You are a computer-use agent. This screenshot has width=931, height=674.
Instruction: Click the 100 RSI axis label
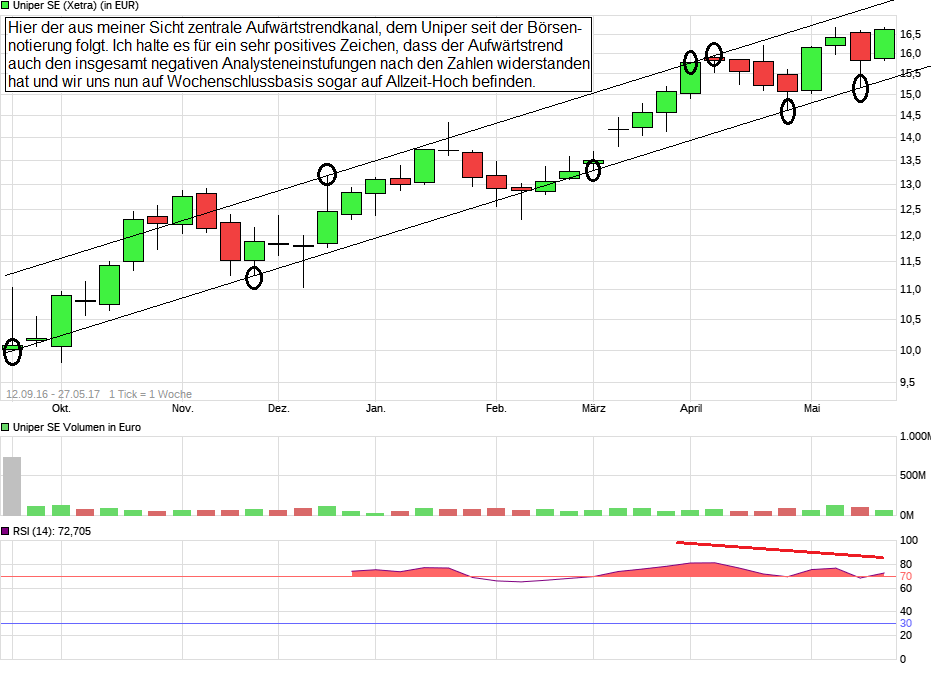(x=909, y=540)
